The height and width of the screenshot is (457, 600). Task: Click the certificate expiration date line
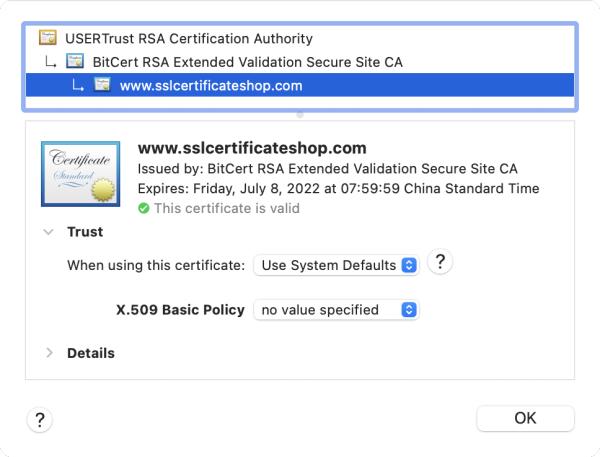click(337, 189)
